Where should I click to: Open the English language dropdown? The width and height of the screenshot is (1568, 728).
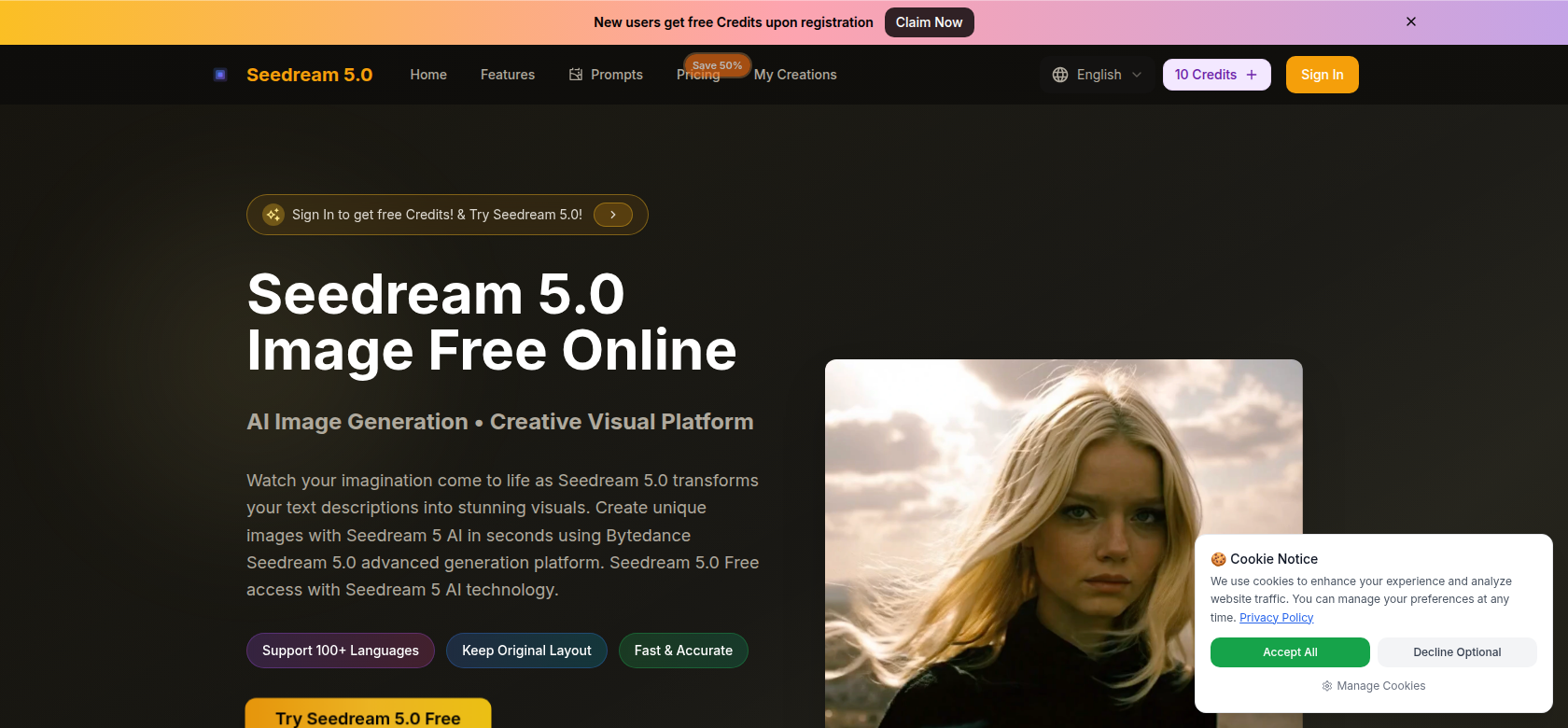coord(1097,75)
